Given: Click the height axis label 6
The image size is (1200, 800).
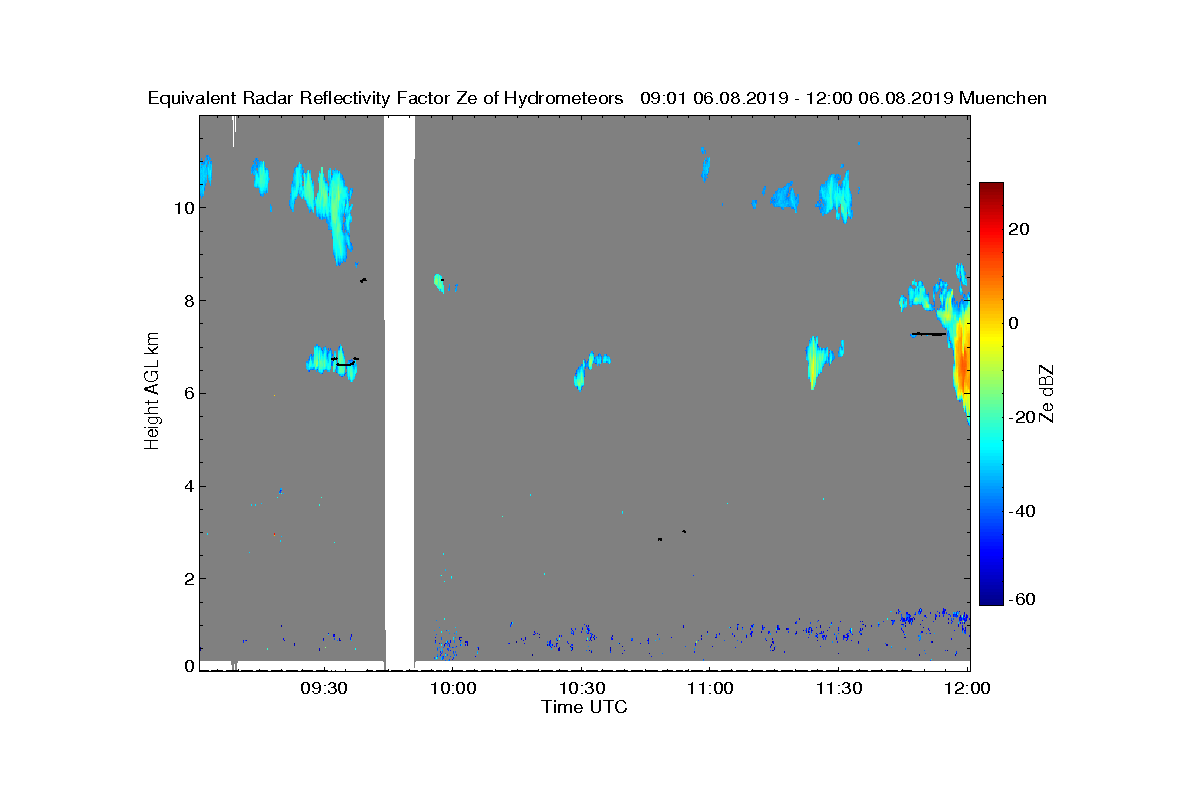Looking at the screenshot, I should [187, 394].
